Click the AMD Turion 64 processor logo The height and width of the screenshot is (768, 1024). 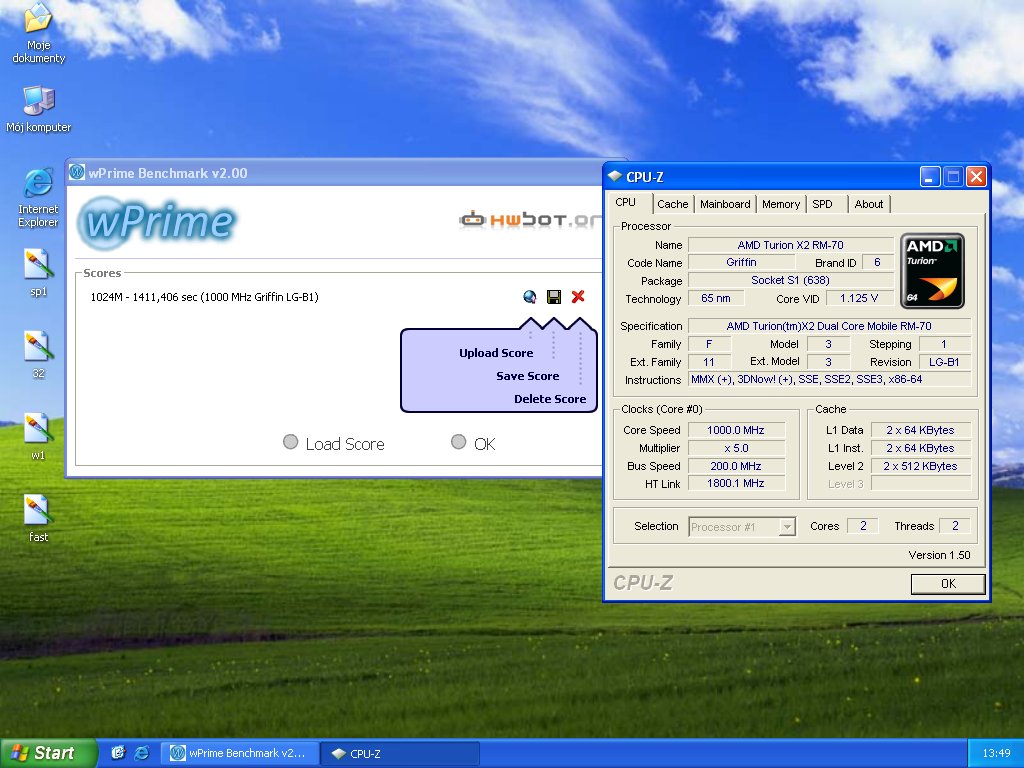pos(932,271)
